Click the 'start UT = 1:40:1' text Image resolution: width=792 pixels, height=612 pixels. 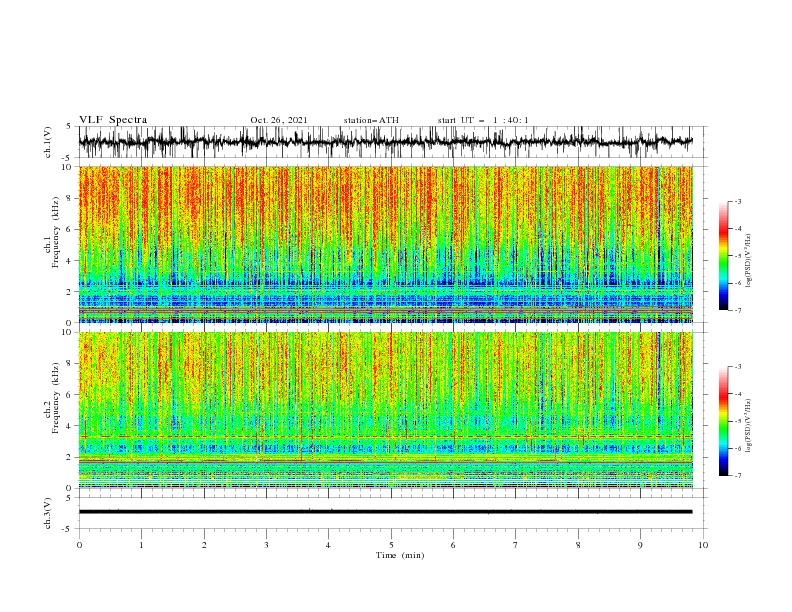point(483,120)
